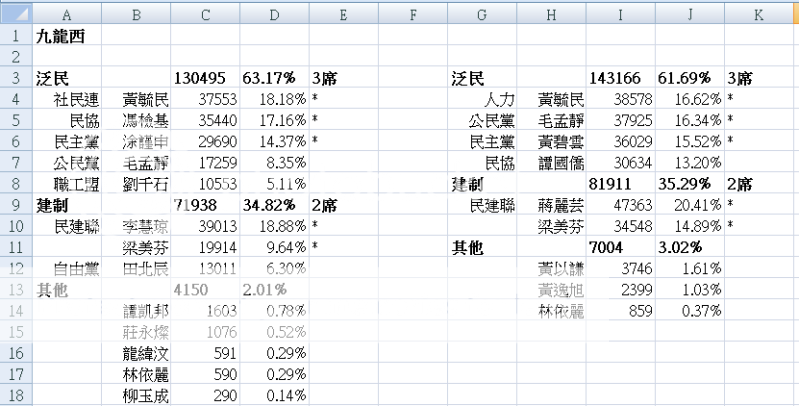
Task: Select row 3 header
Action: point(16,77)
